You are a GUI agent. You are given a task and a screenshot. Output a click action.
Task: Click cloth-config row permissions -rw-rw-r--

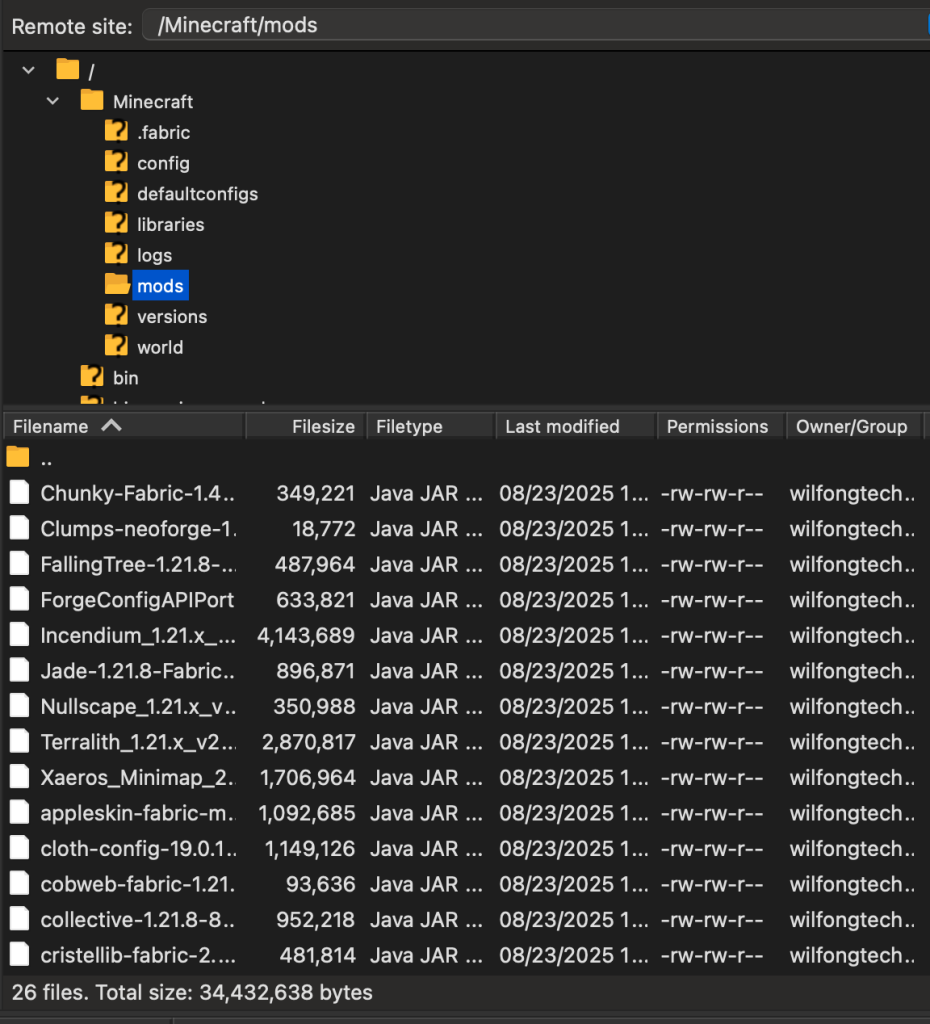point(712,849)
